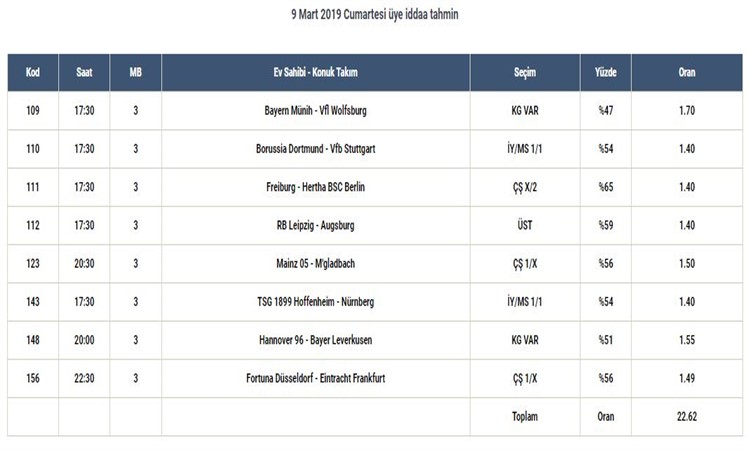The width and height of the screenshot is (750, 450).
Task: Click the total odds value 22.62
Action: [x=687, y=417]
